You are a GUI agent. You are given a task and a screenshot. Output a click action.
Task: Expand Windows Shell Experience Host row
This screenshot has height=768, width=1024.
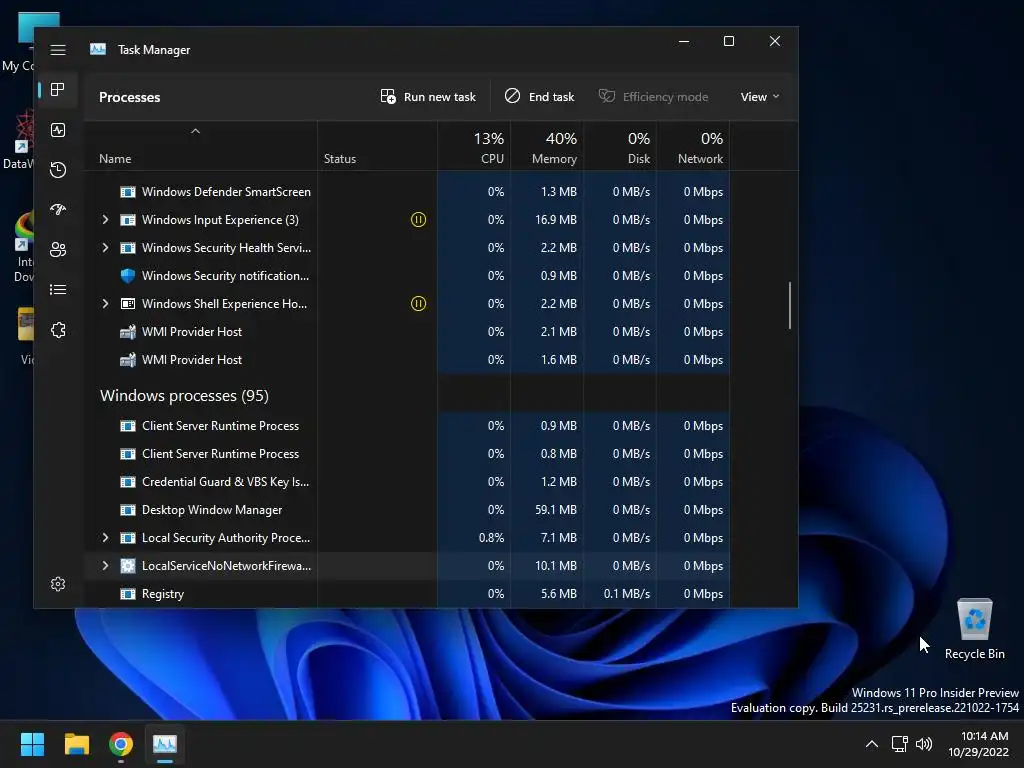tap(105, 304)
